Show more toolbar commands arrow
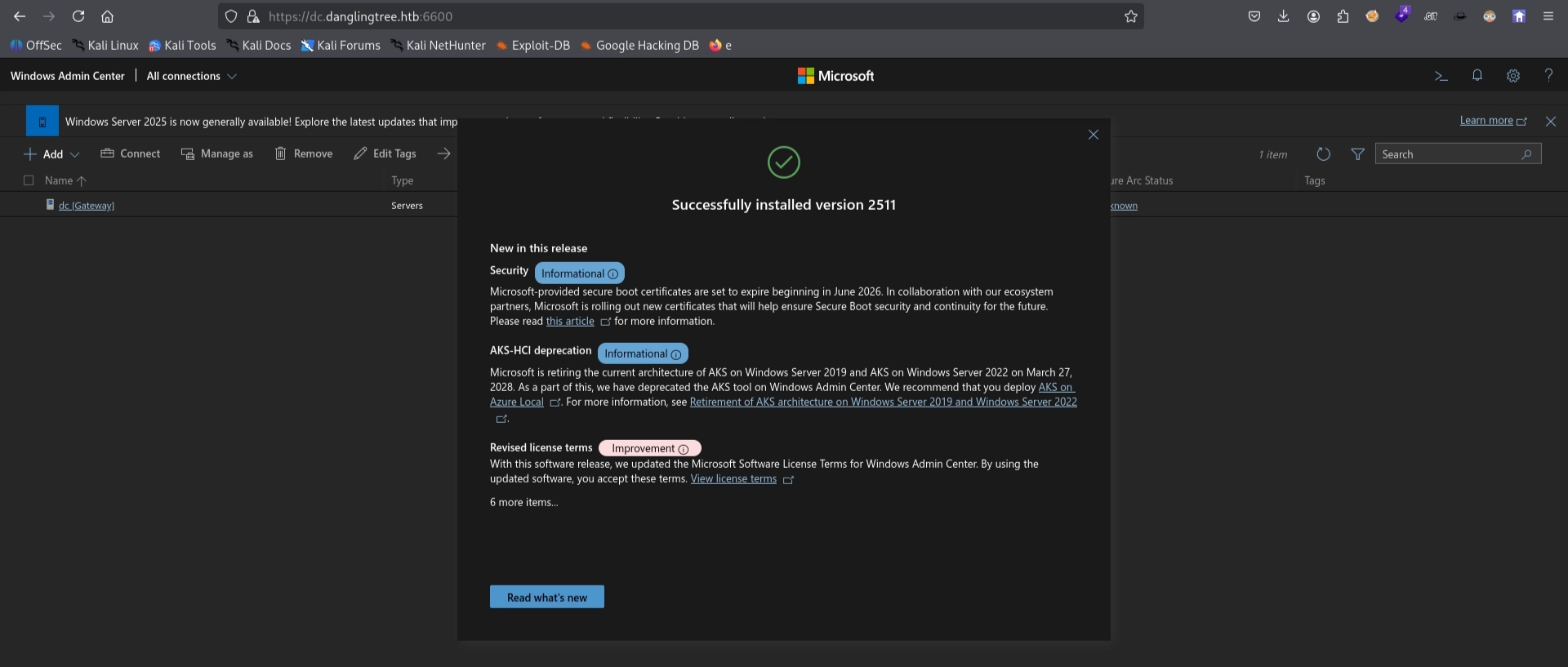Viewport: 1568px width, 667px height. [x=443, y=153]
